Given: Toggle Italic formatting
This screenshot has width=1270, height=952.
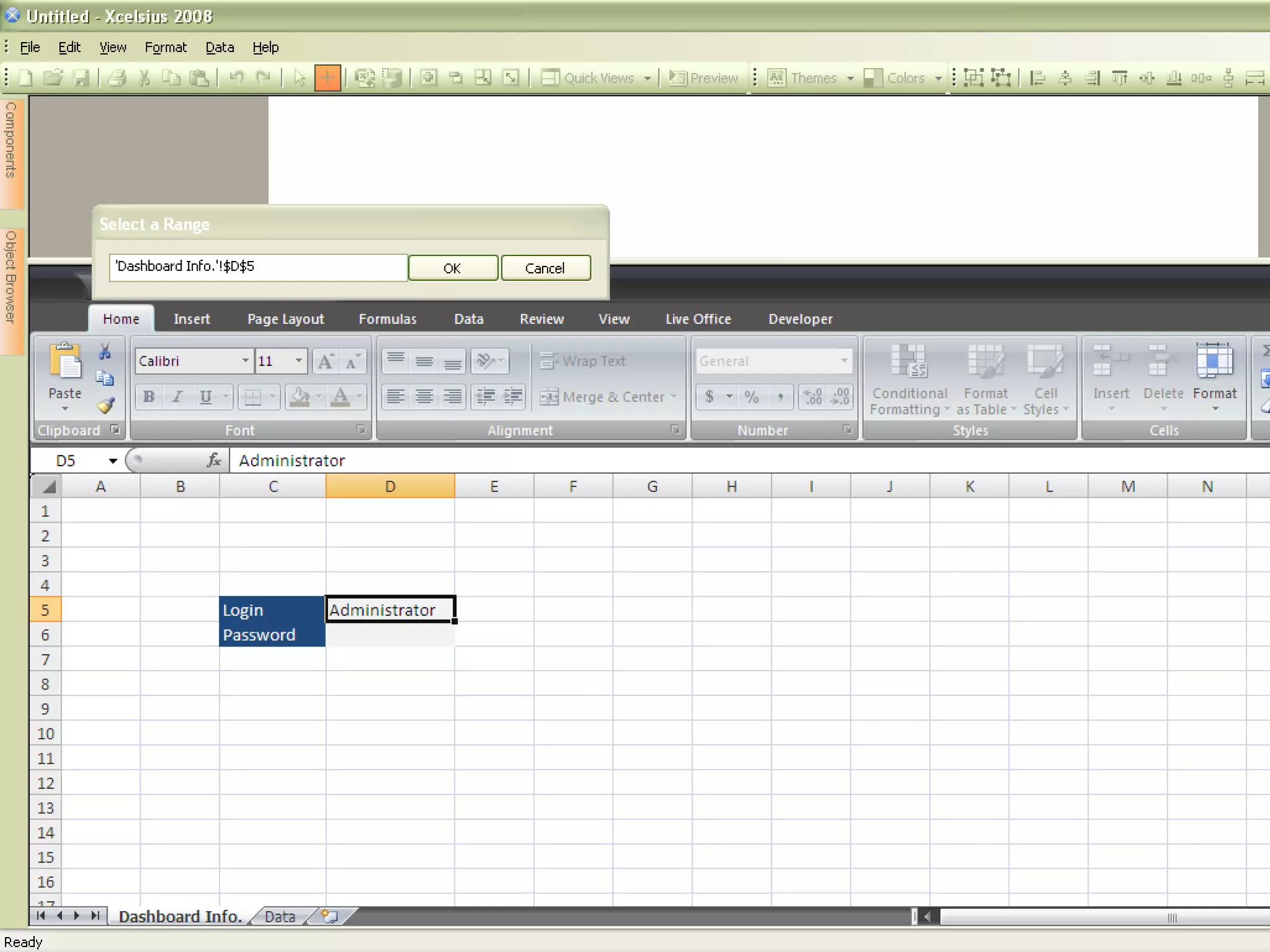Looking at the screenshot, I should tap(177, 397).
